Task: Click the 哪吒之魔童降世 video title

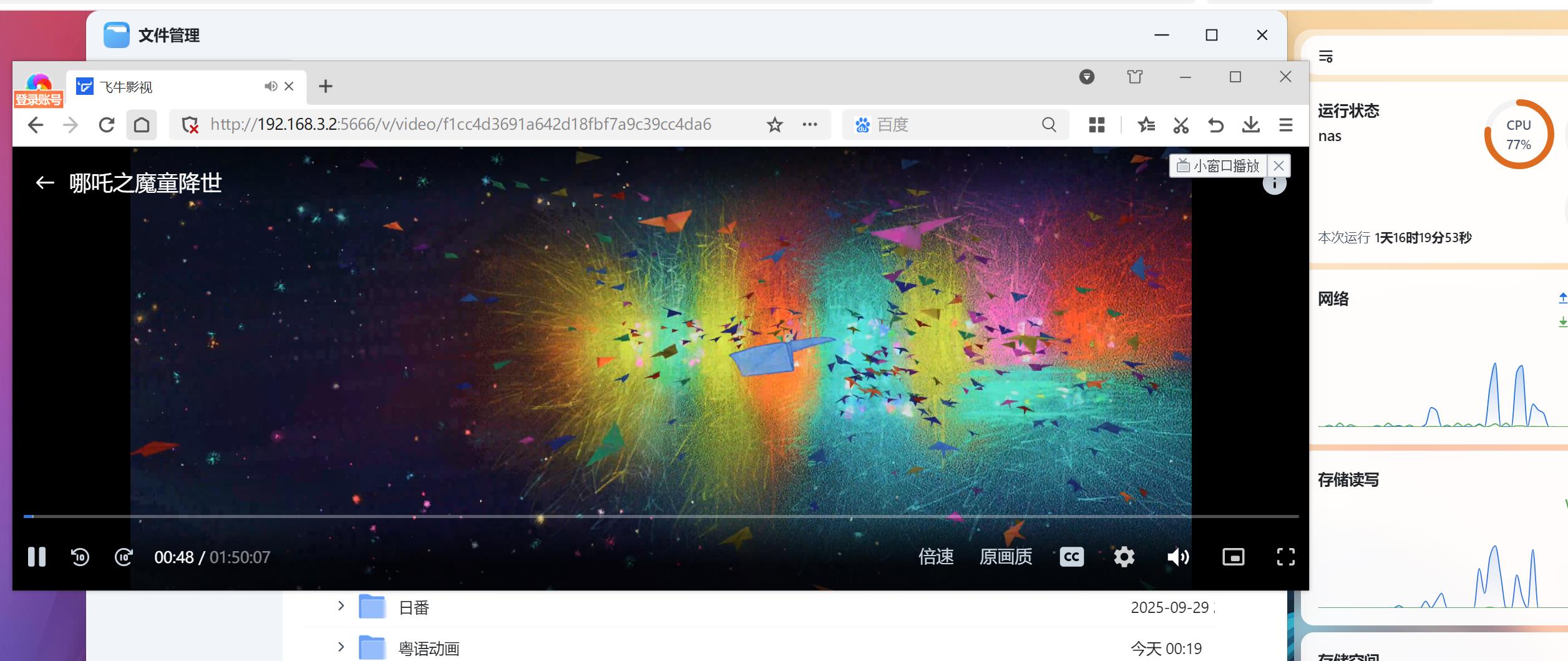Action: 145,183
